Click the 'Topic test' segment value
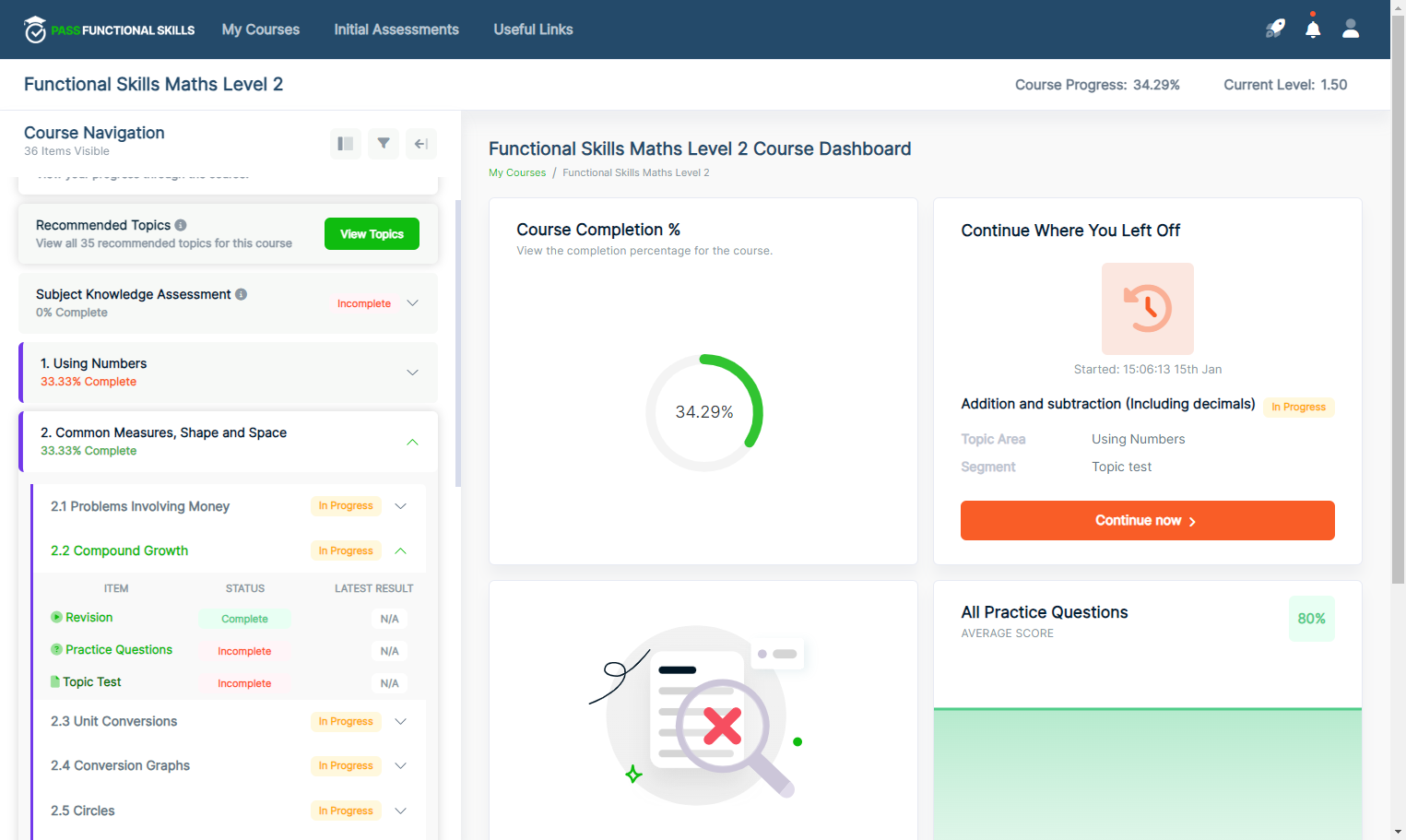This screenshot has width=1406, height=840. click(x=1122, y=467)
